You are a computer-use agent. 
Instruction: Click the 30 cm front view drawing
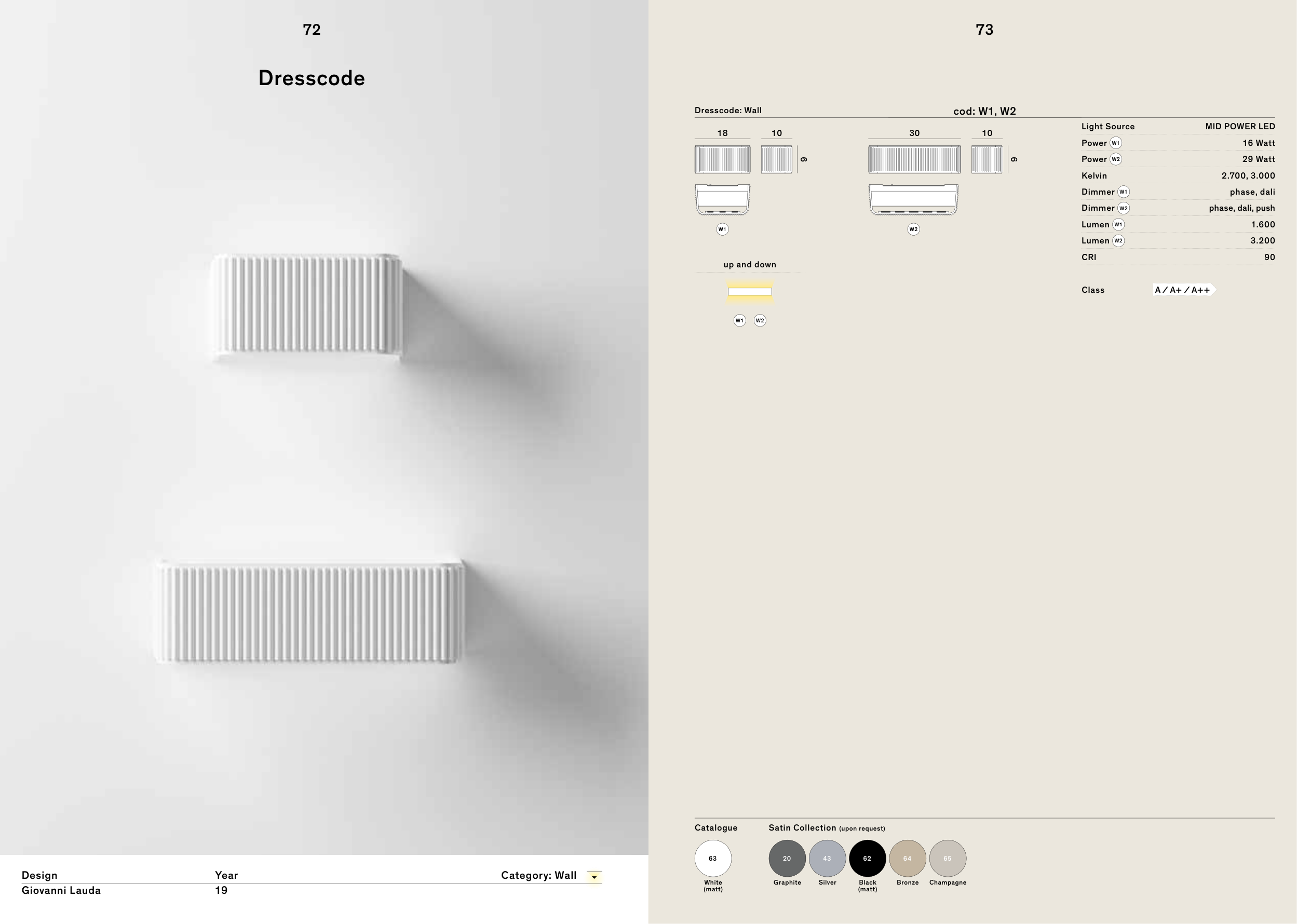click(914, 159)
